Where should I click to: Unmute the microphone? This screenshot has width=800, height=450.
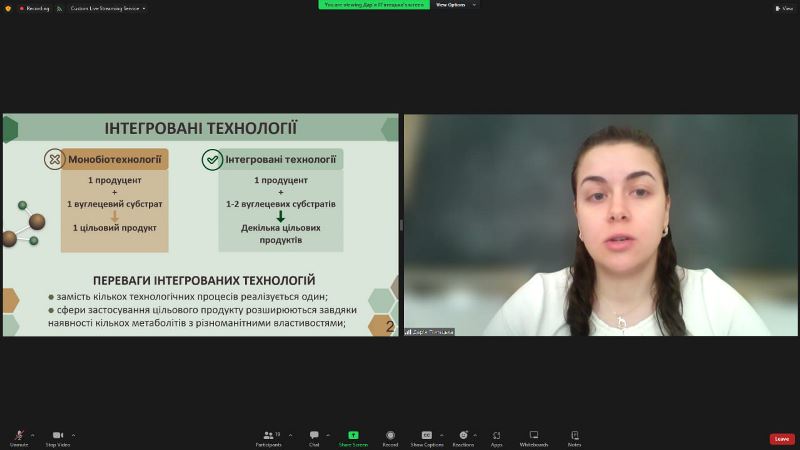[19, 438]
